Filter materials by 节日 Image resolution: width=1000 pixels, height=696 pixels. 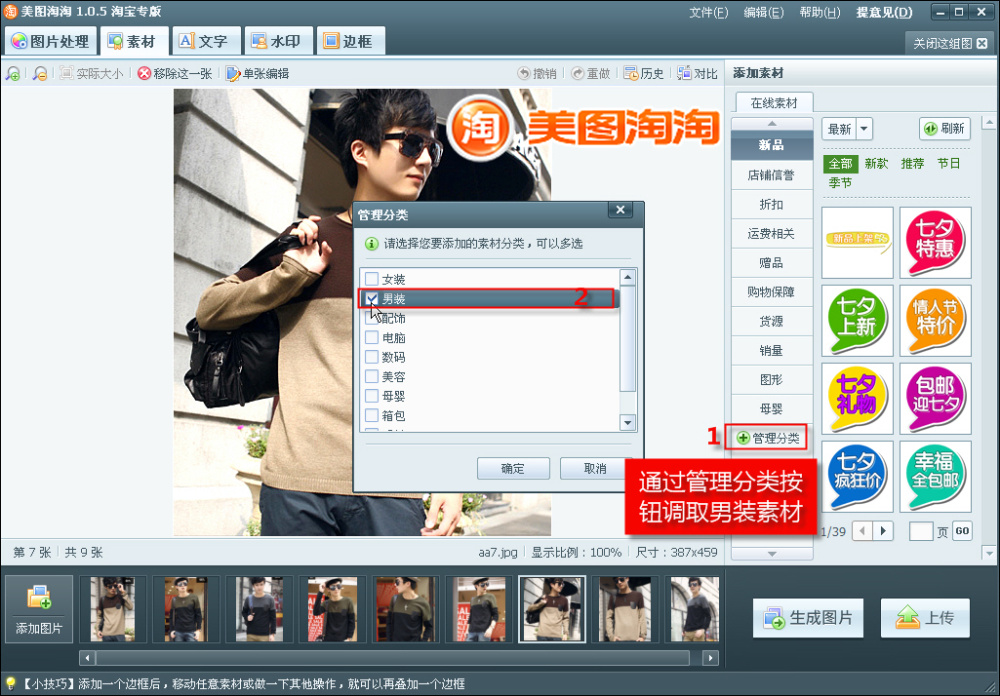(x=949, y=164)
